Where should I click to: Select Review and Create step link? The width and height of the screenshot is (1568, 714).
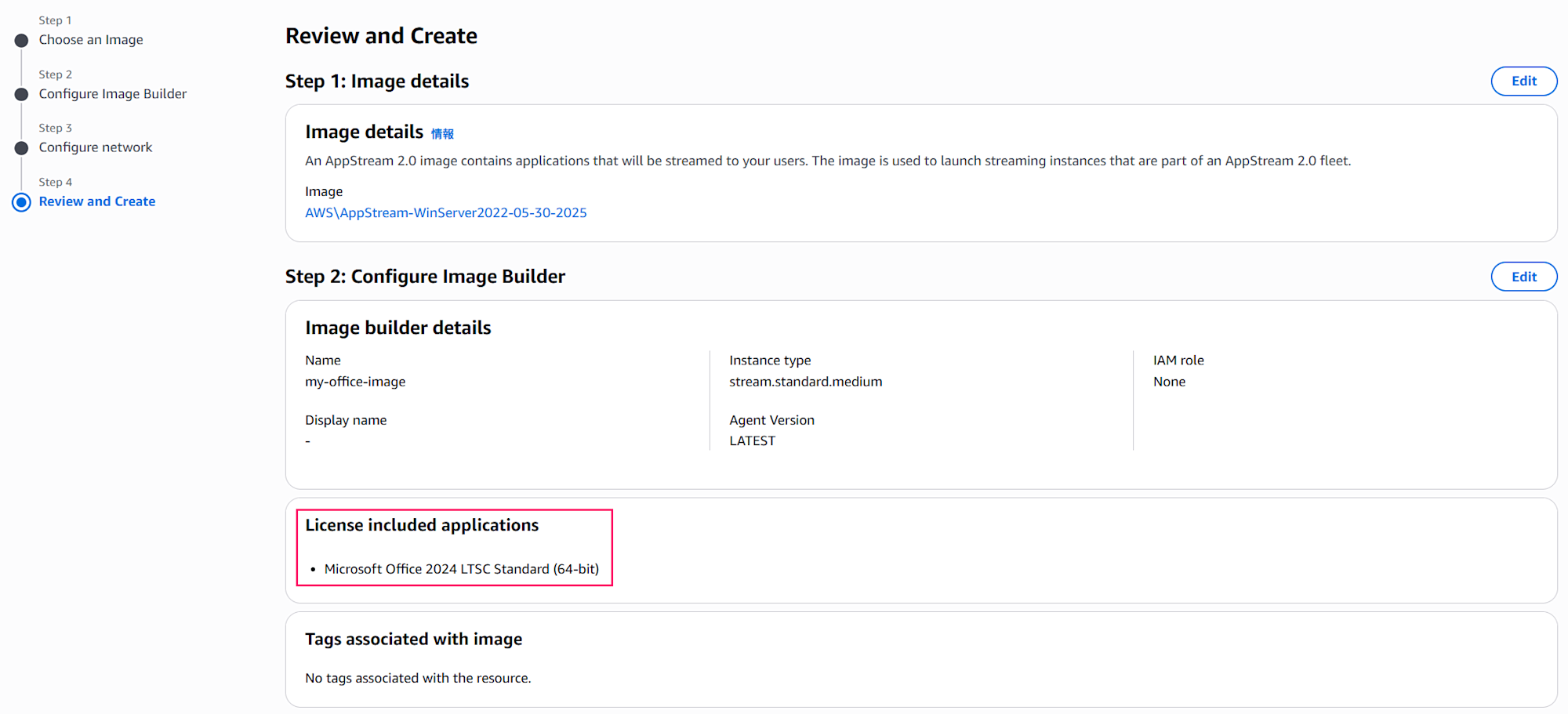97,201
